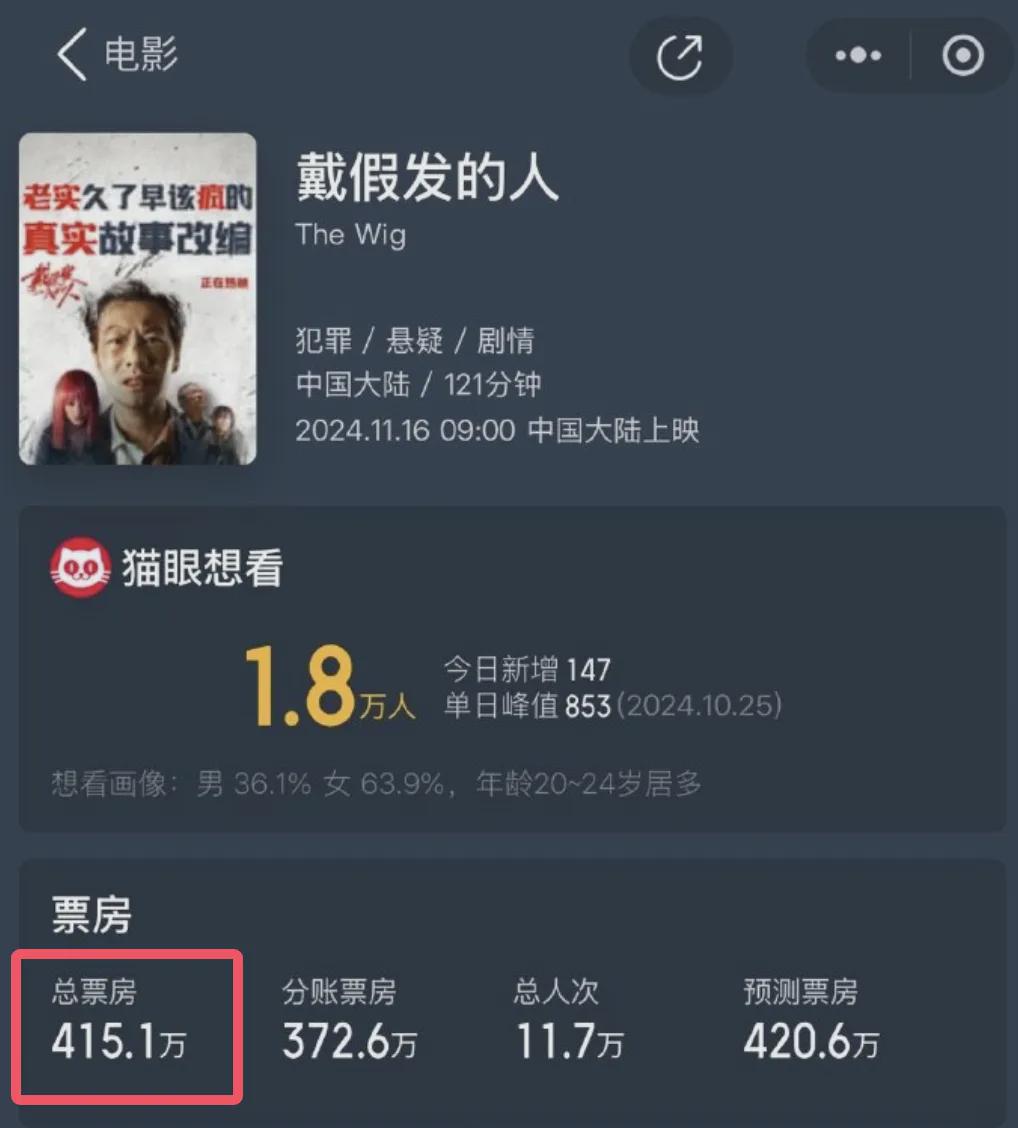Open the Maoyan cat logo icon

[81, 568]
